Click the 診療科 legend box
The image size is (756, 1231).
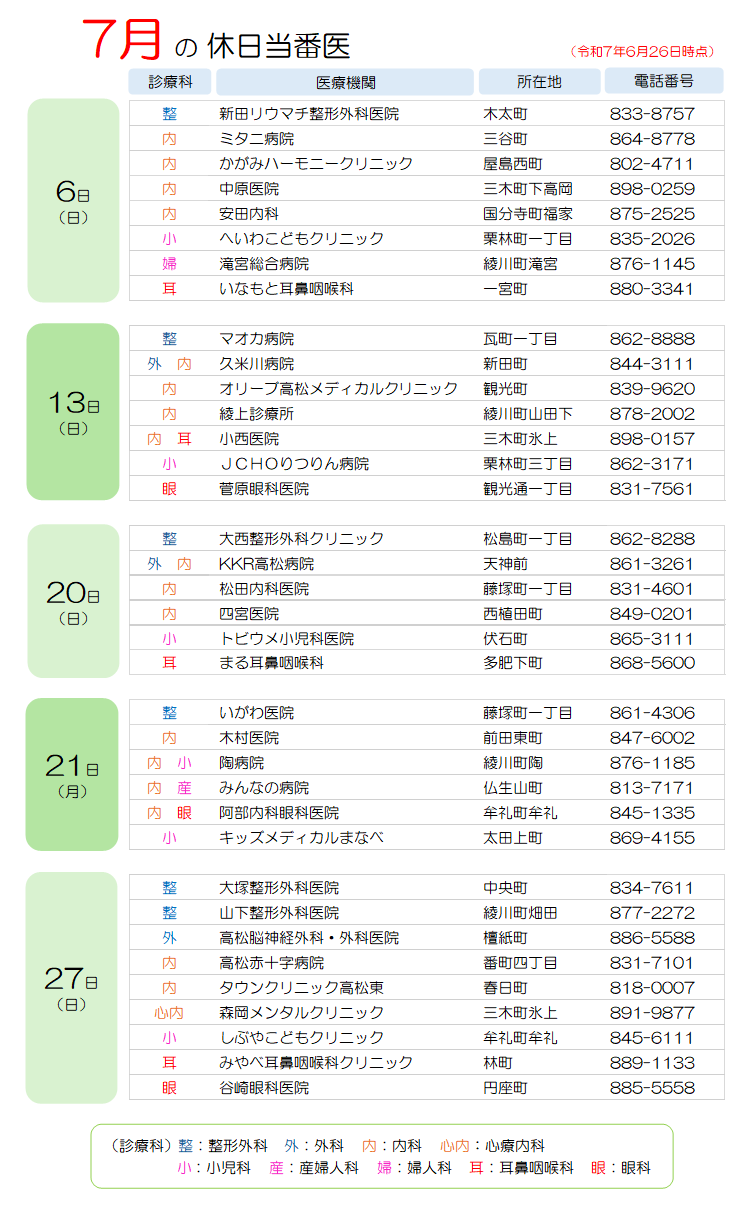click(x=382, y=1156)
